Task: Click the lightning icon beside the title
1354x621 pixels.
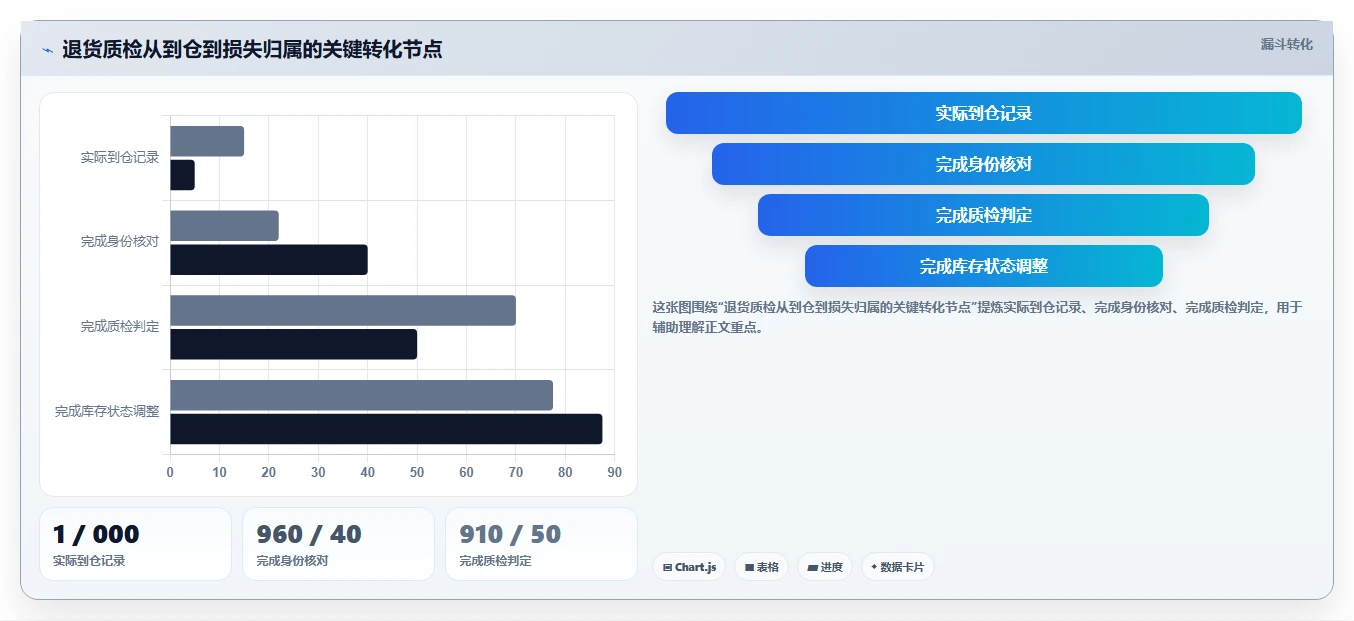Action: pos(47,50)
